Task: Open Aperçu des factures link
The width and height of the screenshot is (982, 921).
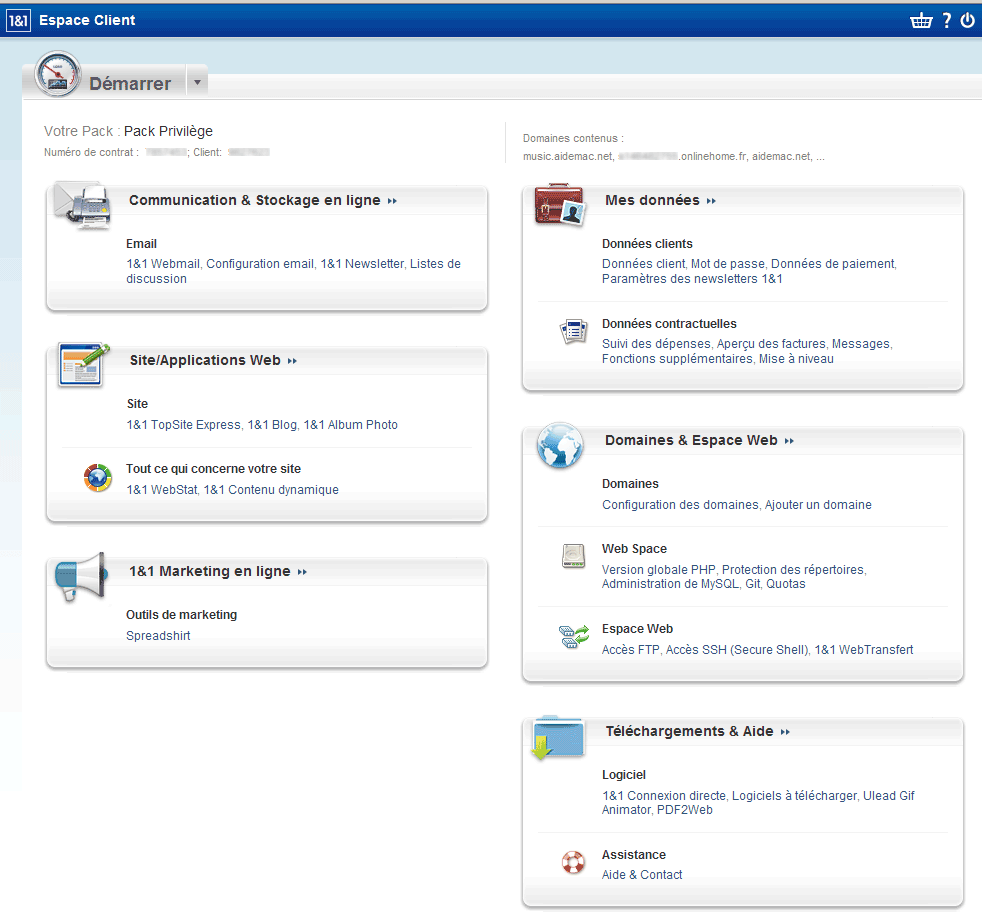Action: tap(771, 344)
